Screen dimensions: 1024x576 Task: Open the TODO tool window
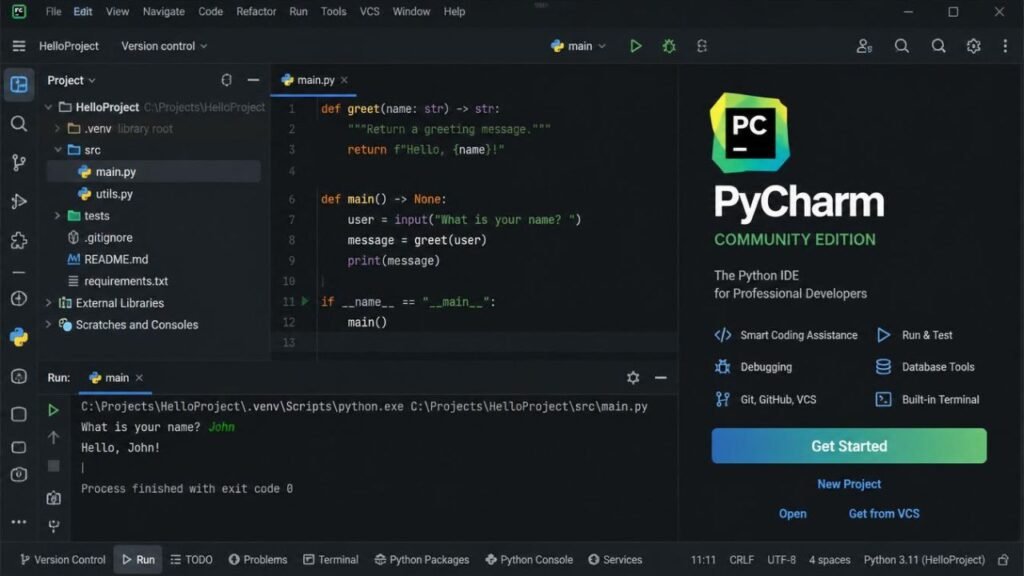(x=191, y=560)
